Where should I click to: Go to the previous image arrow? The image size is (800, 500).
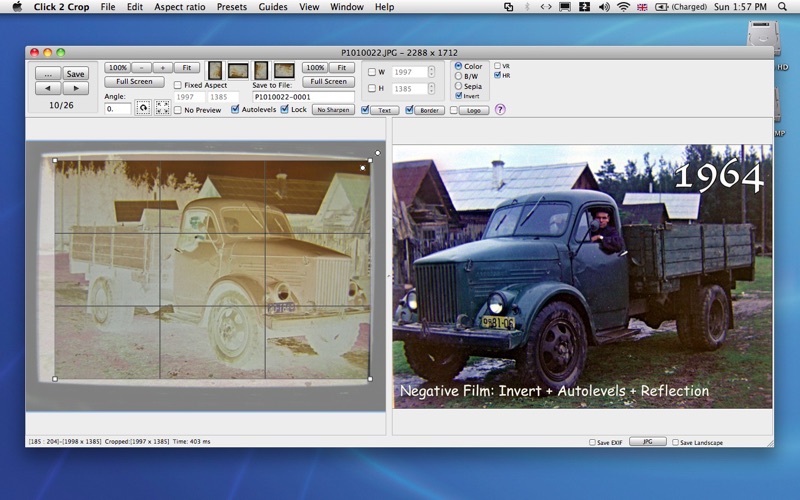48,88
